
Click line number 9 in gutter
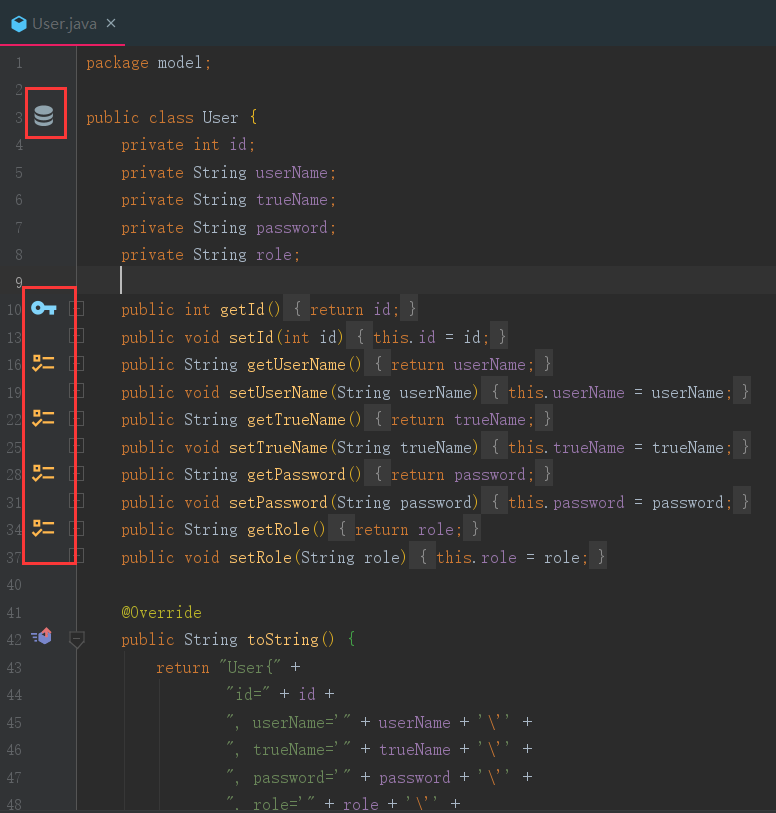point(19,283)
